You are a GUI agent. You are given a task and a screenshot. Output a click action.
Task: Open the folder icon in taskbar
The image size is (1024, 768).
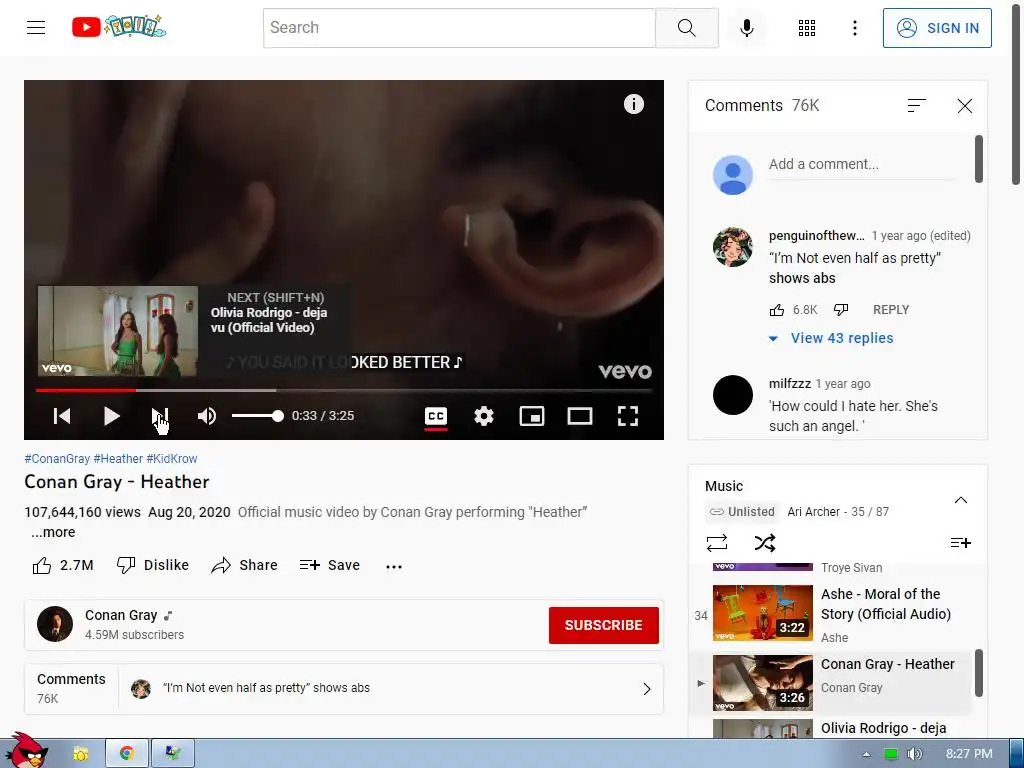point(80,754)
